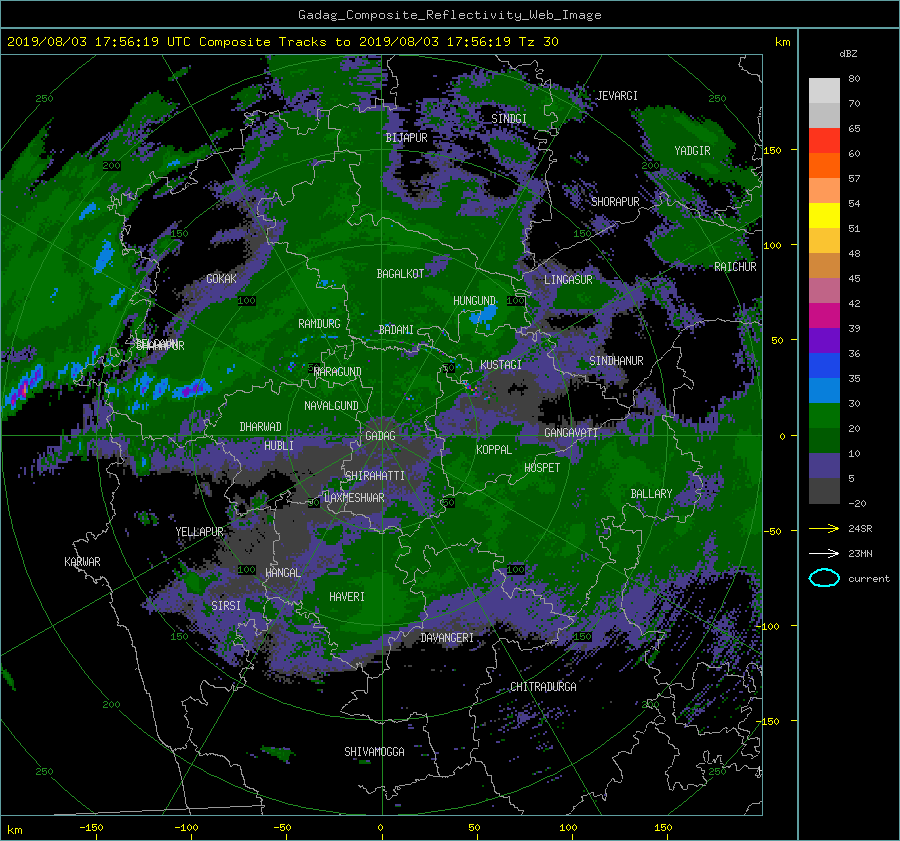Click the dark gray -20 dBZ color swatch
Viewport: 900px width, 841px height.
click(x=824, y=491)
